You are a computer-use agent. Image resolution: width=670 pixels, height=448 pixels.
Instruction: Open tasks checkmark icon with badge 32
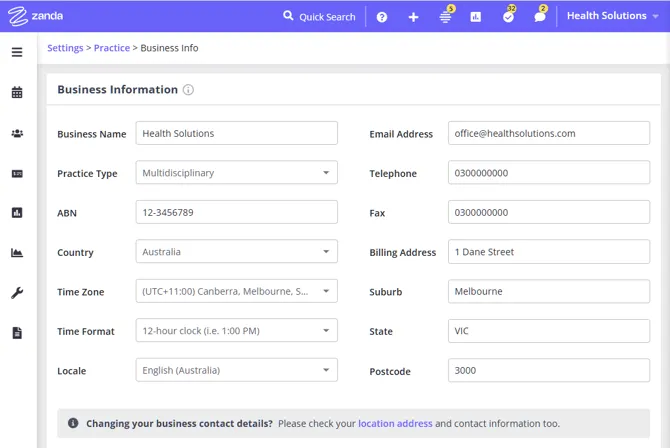tap(509, 15)
